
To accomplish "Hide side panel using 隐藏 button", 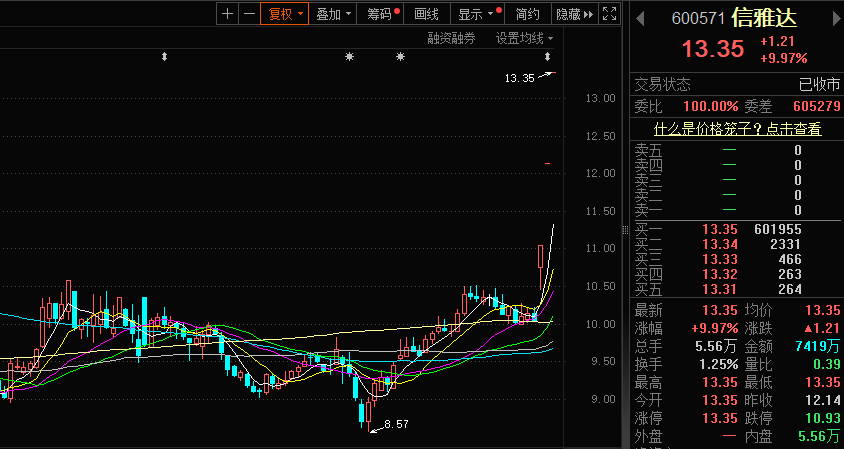I will [x=574, y=14].
